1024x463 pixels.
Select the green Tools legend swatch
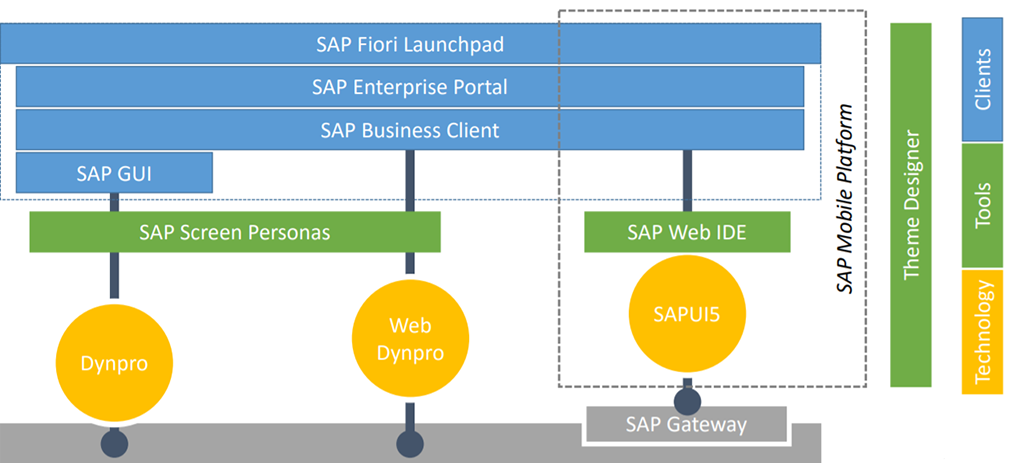click(x=981, y=205)
